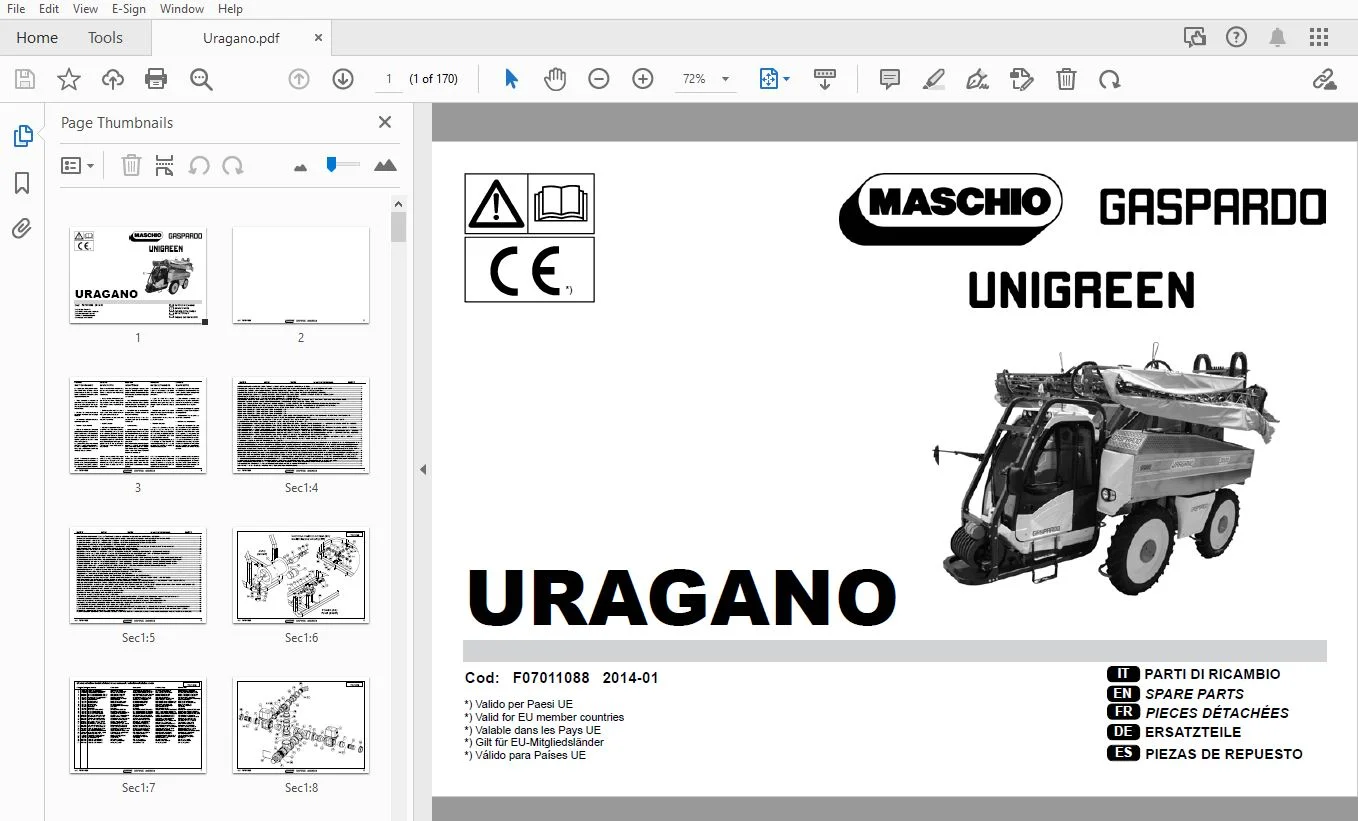Select the Sec1:8 diagram thumbnail
The height and width of the screenshot is (821, 1358).
pos(301,726)
